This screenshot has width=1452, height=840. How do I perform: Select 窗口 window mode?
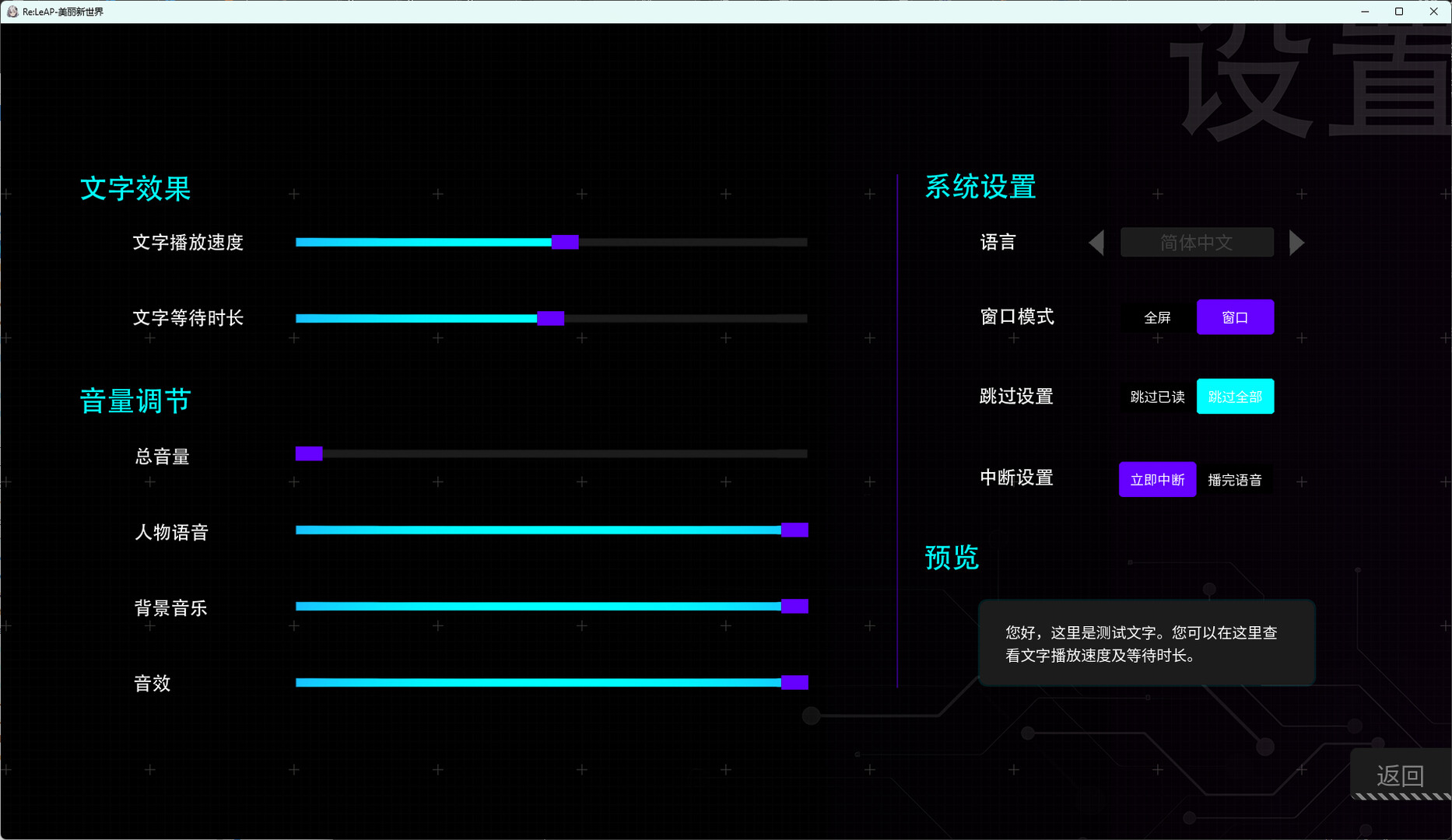point(1235,317)
